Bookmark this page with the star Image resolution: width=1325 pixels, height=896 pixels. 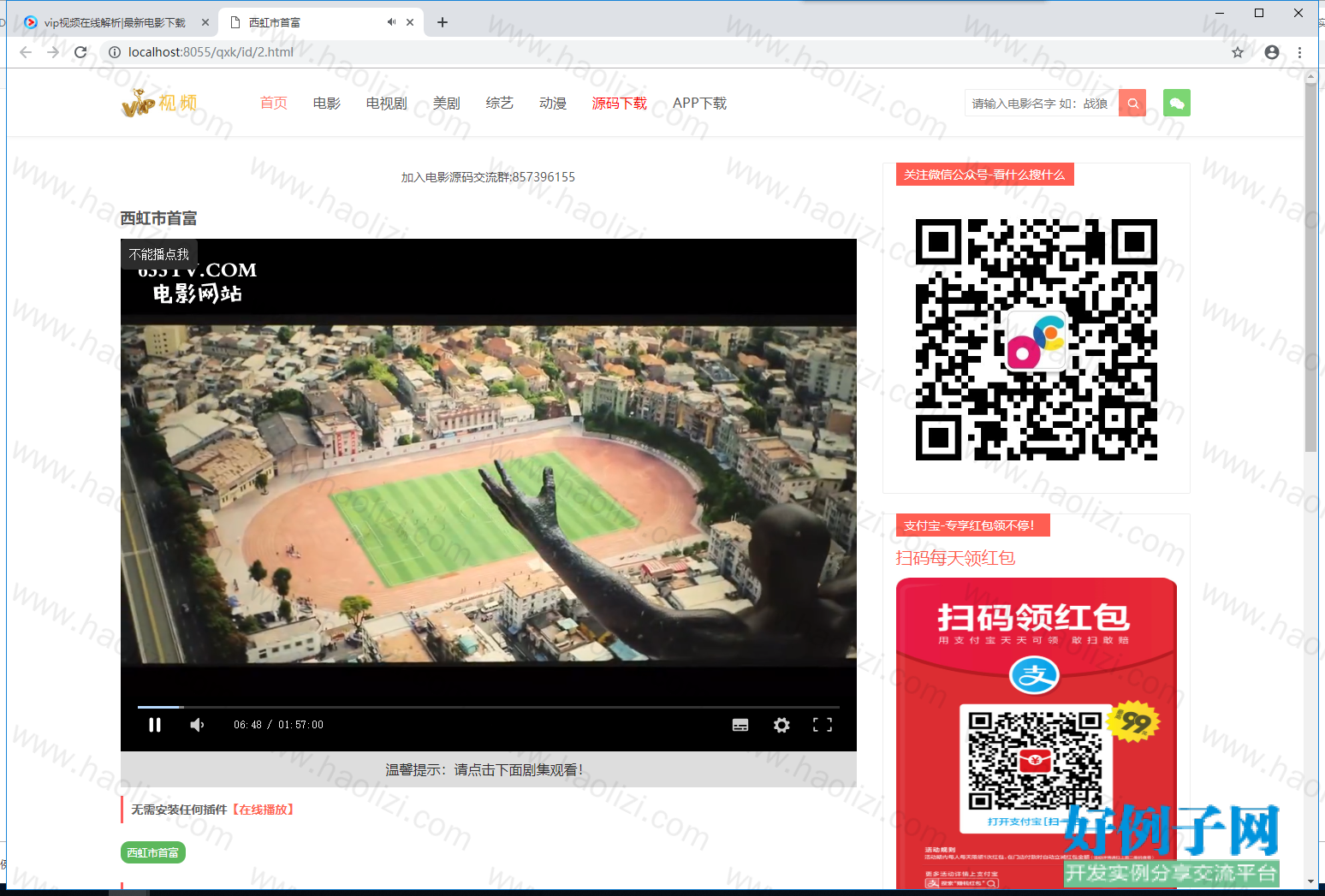click(x=1238, y=52)
